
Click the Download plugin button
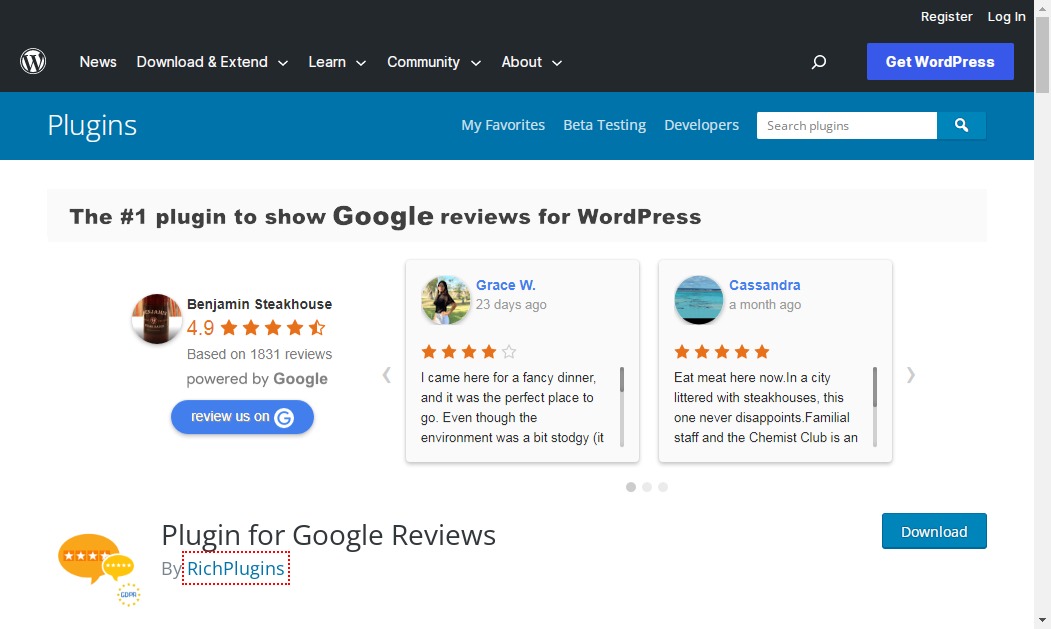(934, 531)
